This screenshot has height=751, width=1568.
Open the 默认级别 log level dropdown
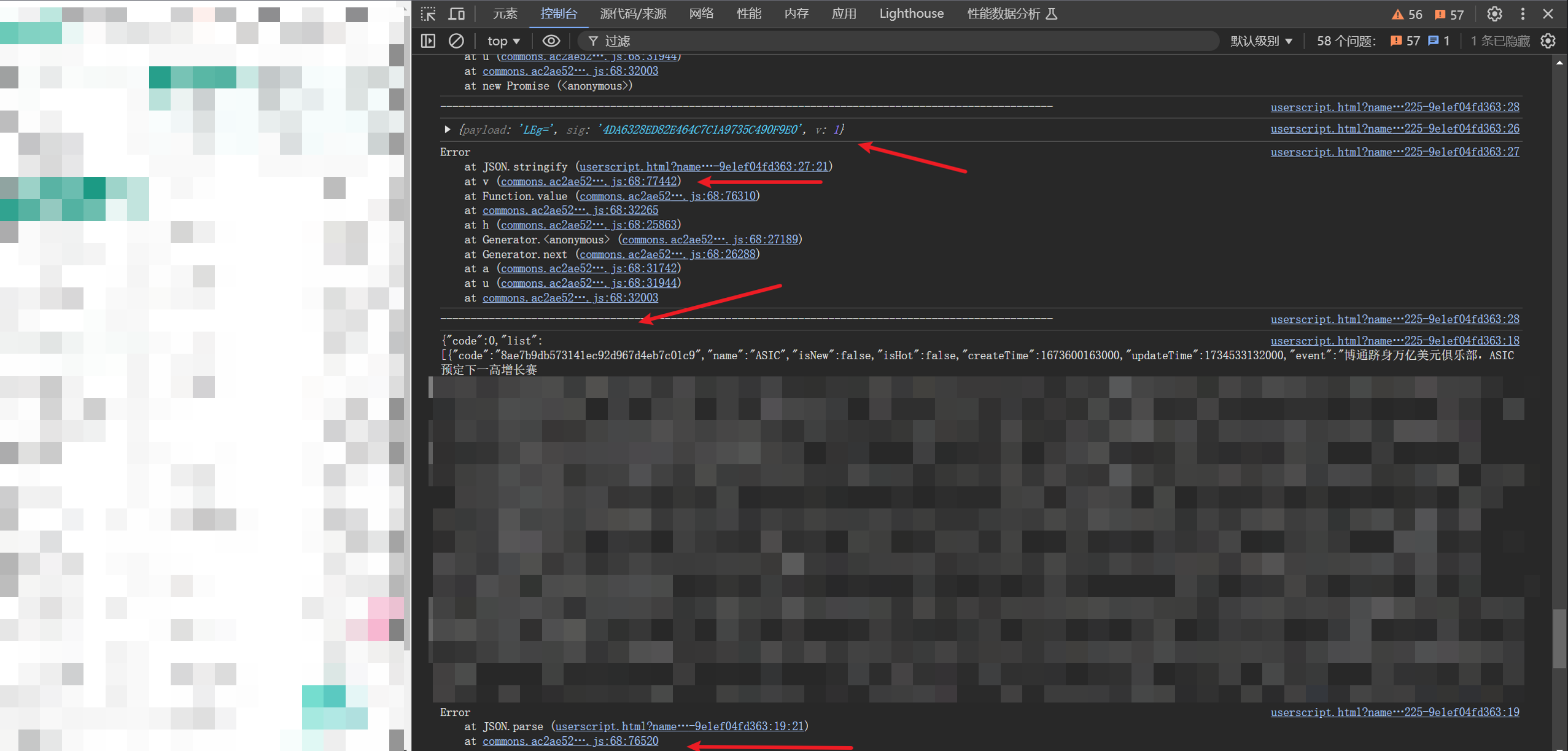(1261, 41)
